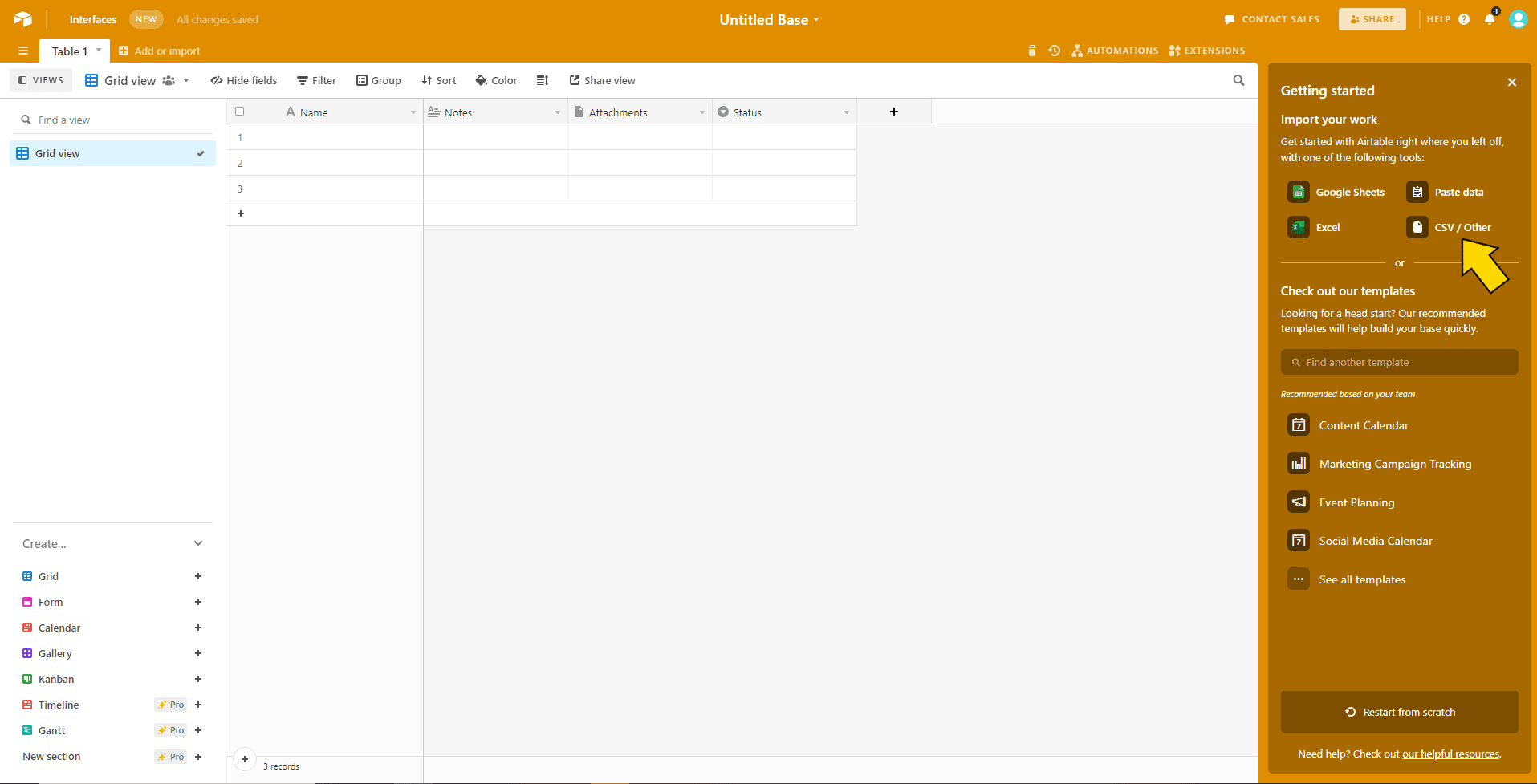Open Color menu
Viewport: 1537px width, 784px height.
[497, 80]
